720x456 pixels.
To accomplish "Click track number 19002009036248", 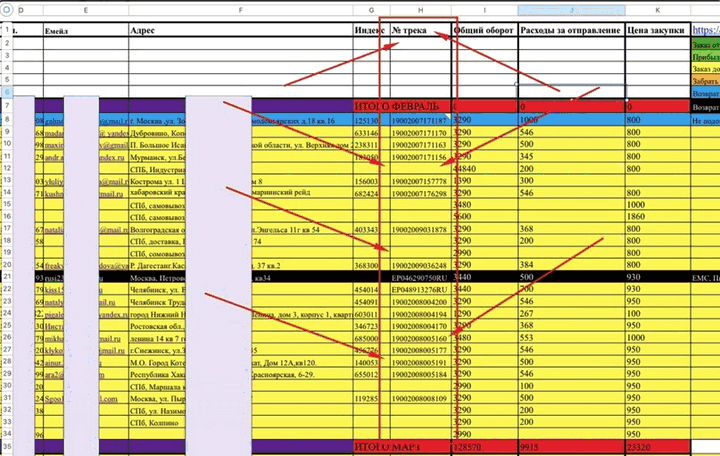I will 419,265.
